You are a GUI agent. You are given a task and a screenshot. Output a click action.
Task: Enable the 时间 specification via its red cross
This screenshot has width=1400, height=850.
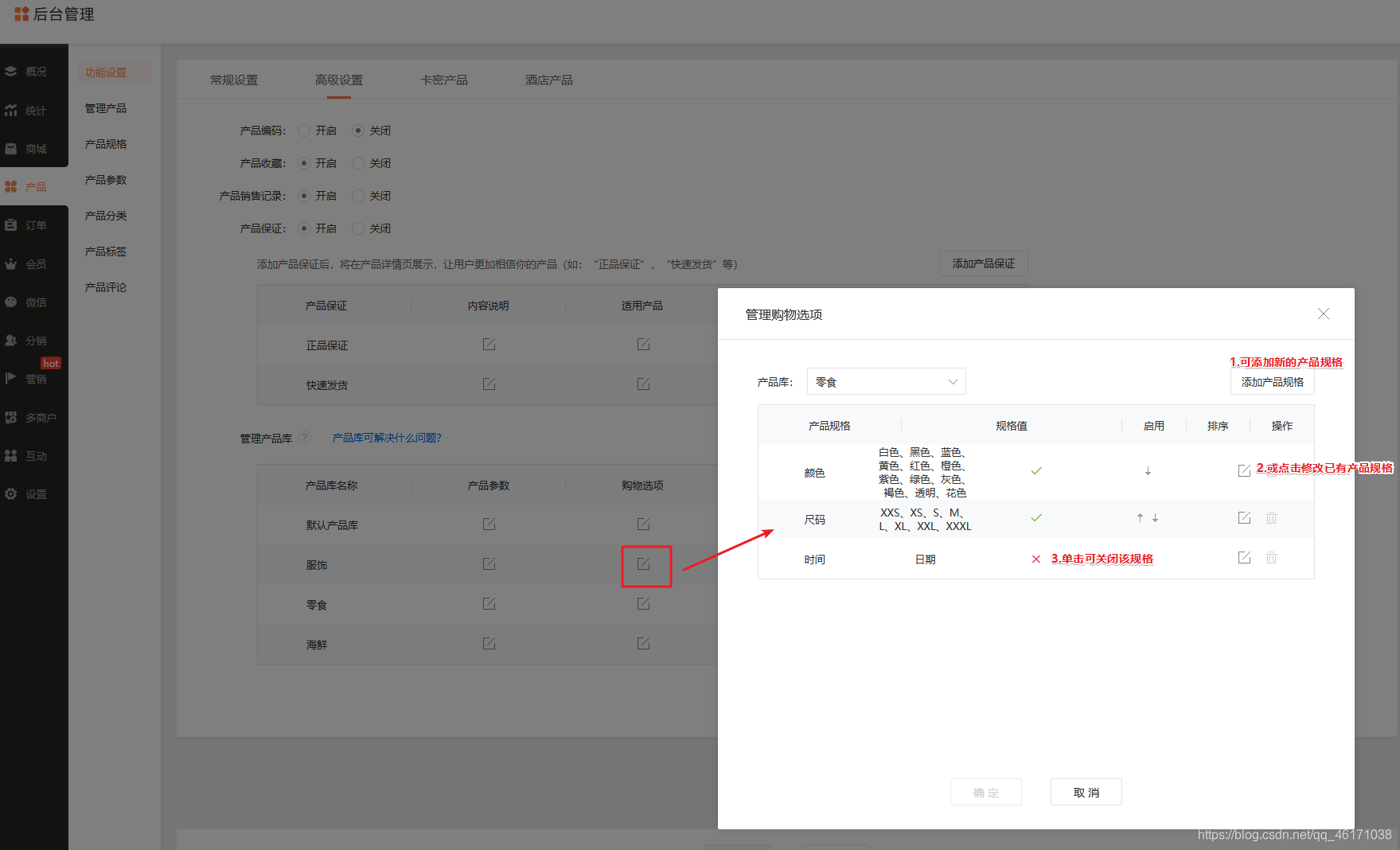1036,559
